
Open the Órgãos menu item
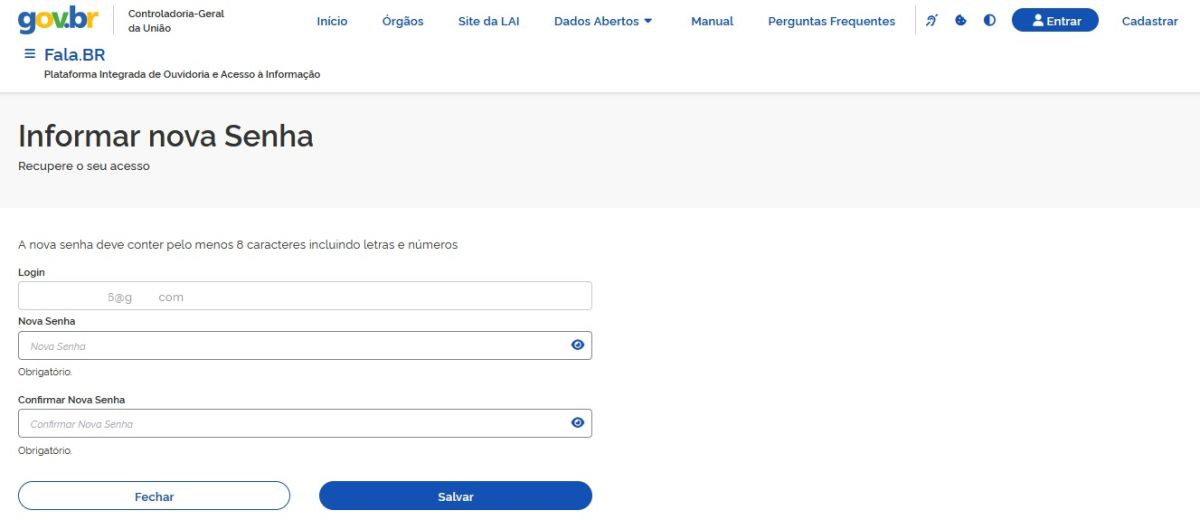pyautogui.click(x=403, y=21)
